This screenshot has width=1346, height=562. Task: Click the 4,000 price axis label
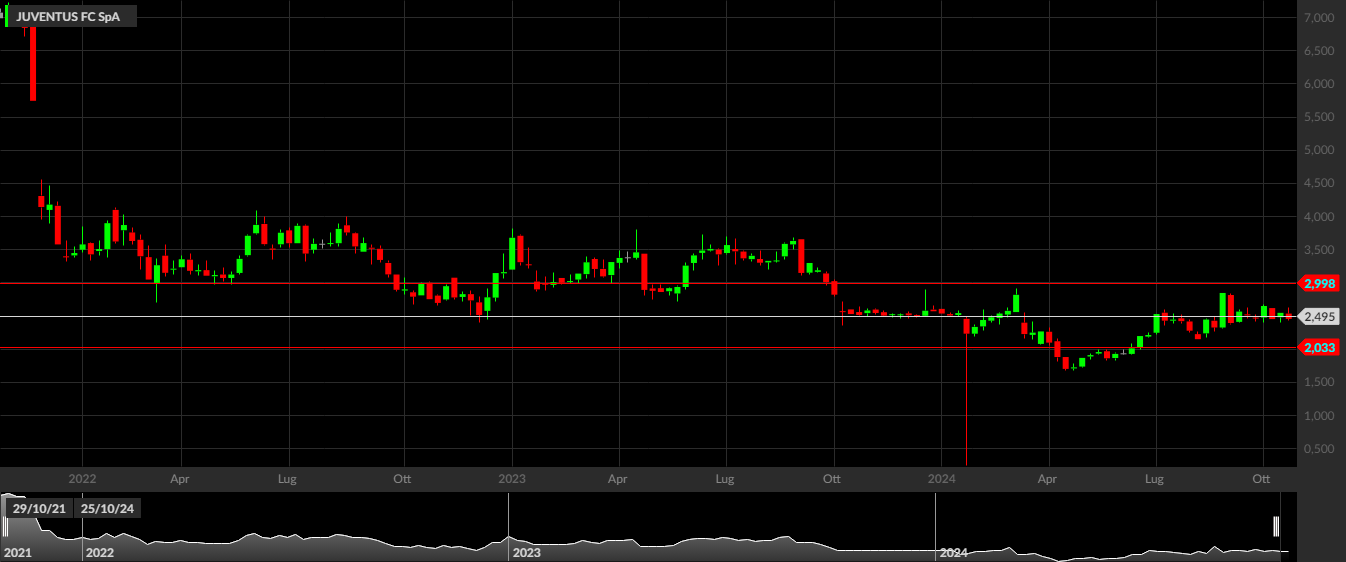[x=1319, y=217]
